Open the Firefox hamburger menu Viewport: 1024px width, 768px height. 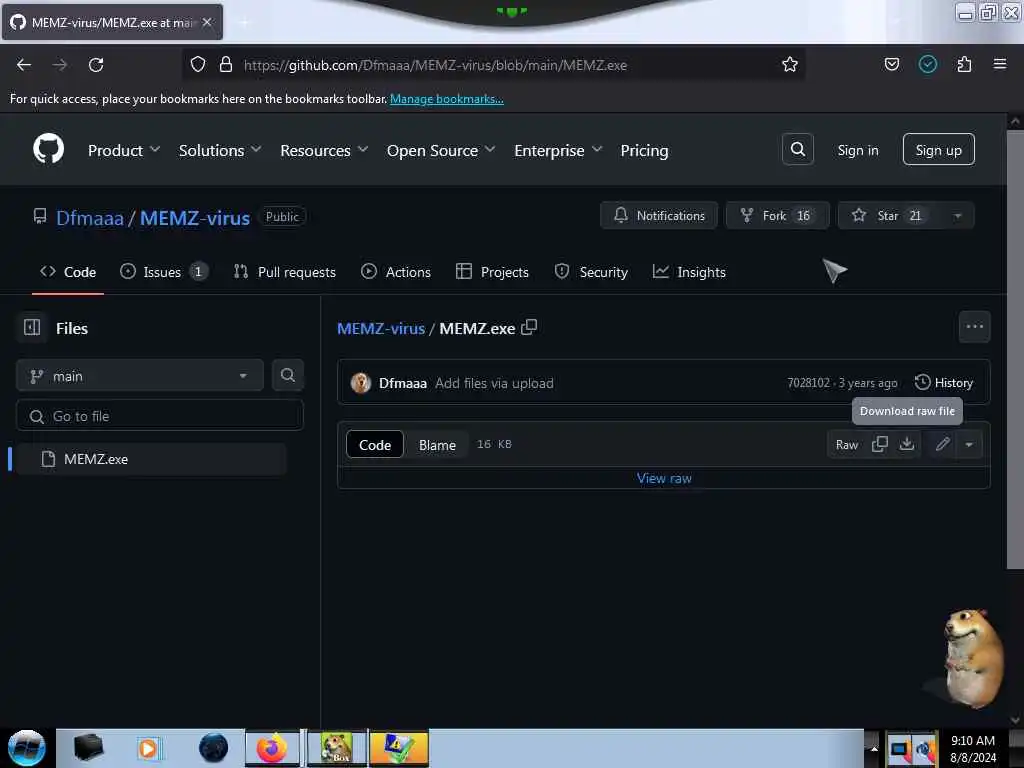(1000, 64)
